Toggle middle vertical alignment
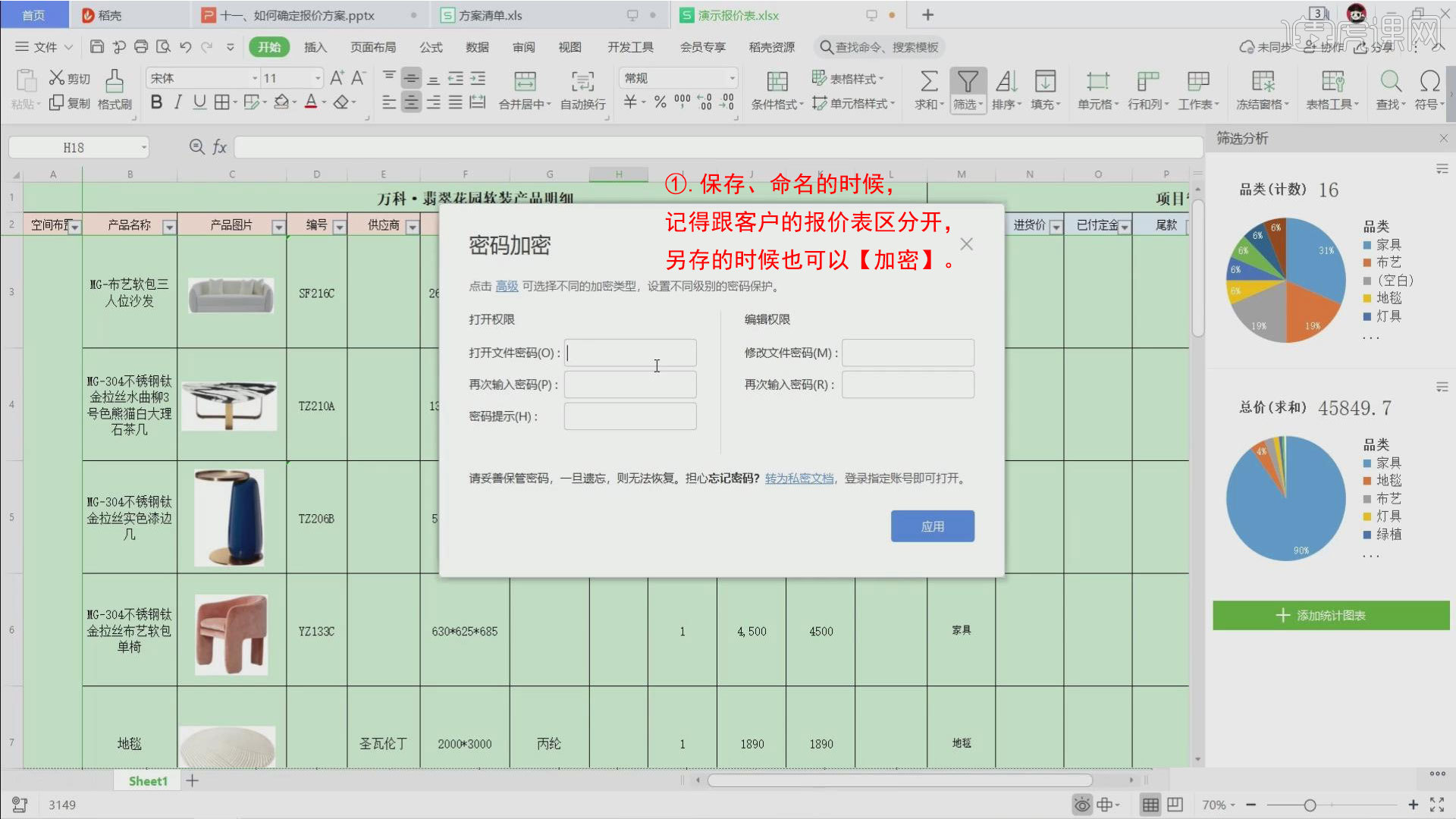The image size is (1456, 819). pyautogui.click(x=411, y=78)
